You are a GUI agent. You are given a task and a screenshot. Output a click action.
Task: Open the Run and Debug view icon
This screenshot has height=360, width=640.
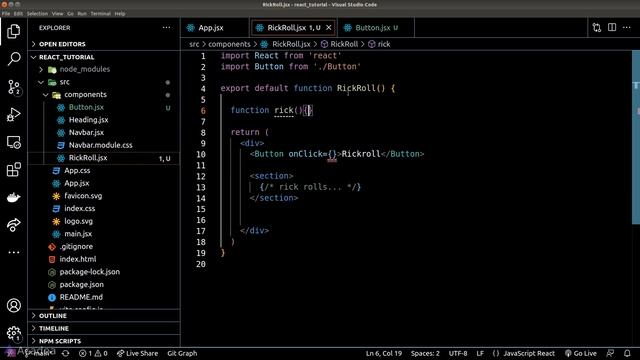click(x=13, y=115)
